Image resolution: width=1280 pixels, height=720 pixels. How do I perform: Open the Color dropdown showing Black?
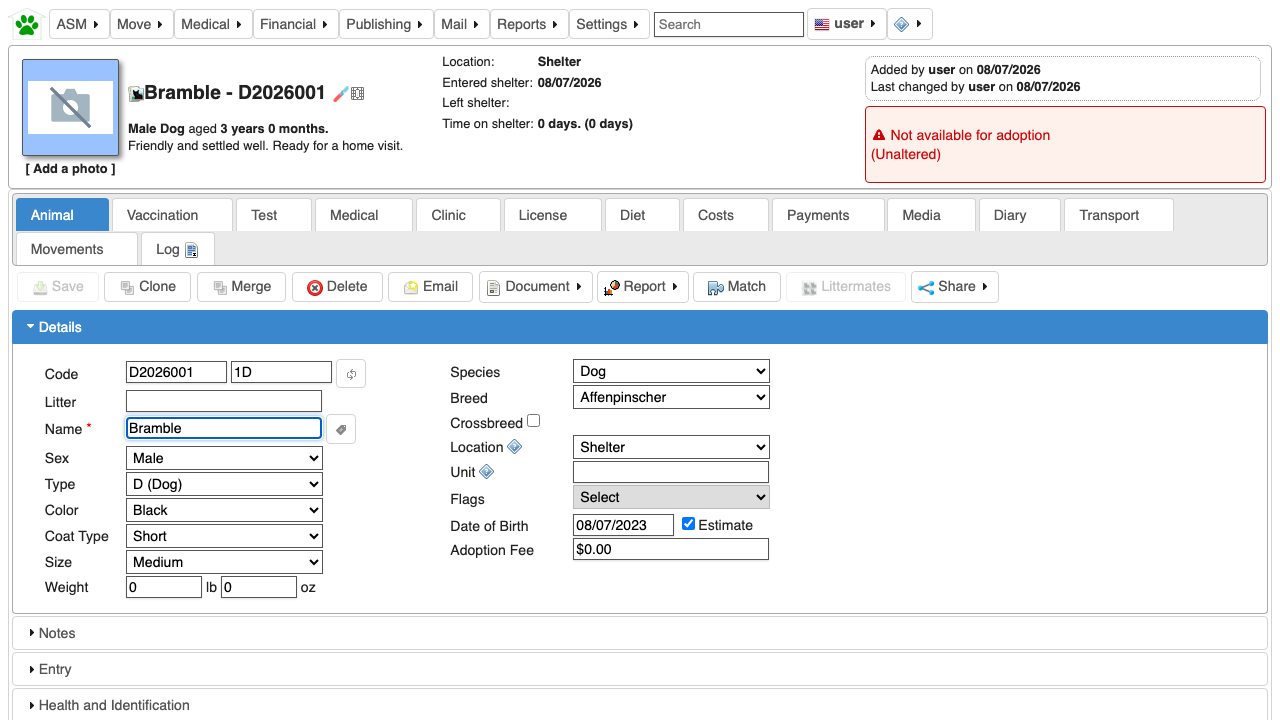pos(224,510)
